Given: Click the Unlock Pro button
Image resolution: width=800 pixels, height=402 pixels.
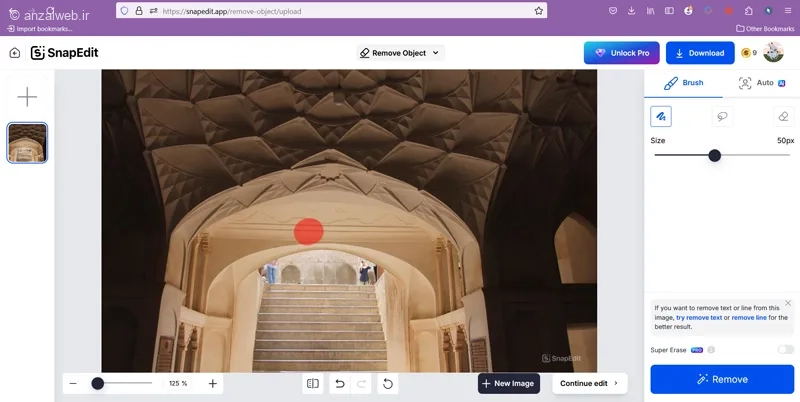Looking at the screenshot, I should click(621, 53).
